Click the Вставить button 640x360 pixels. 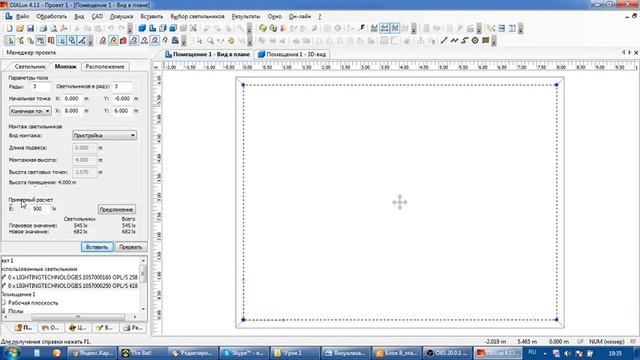pyautogui.click(x=97, y=247)
